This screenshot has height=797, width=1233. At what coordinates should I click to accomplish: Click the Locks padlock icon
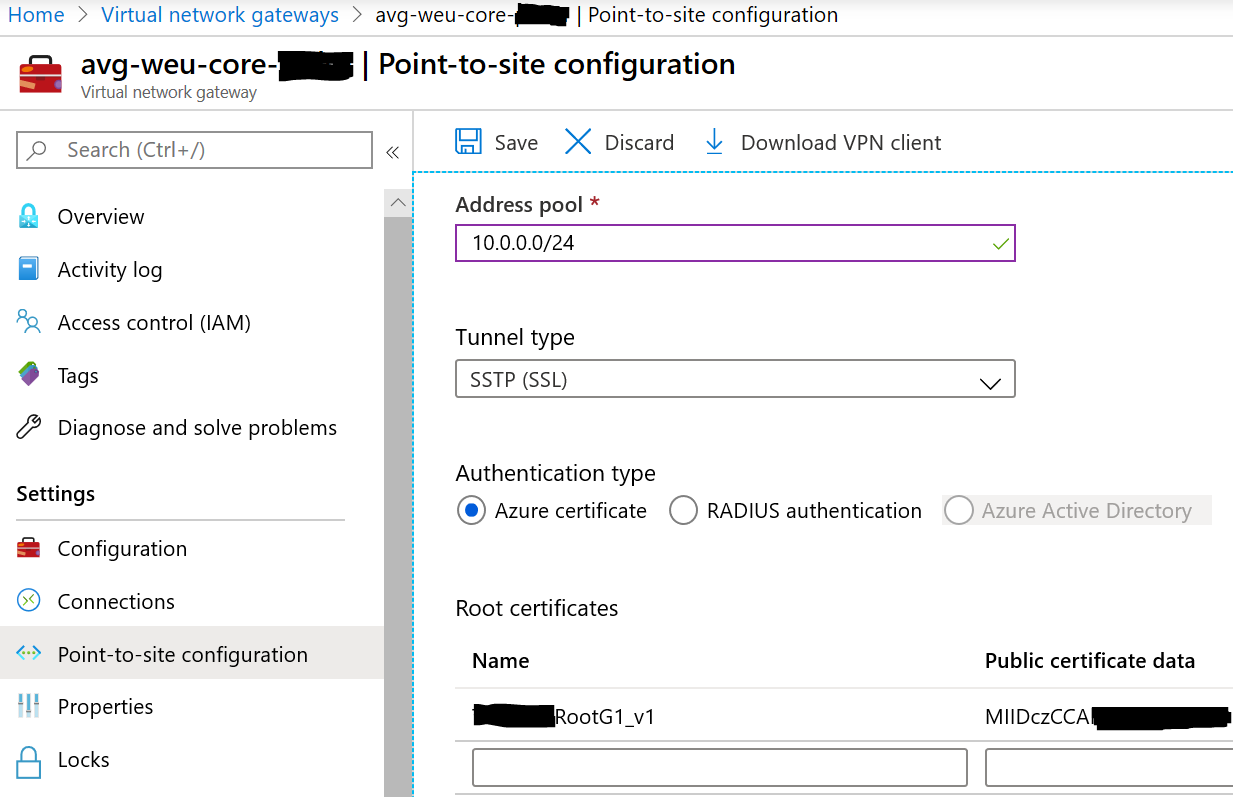click(x=29, y=761)
